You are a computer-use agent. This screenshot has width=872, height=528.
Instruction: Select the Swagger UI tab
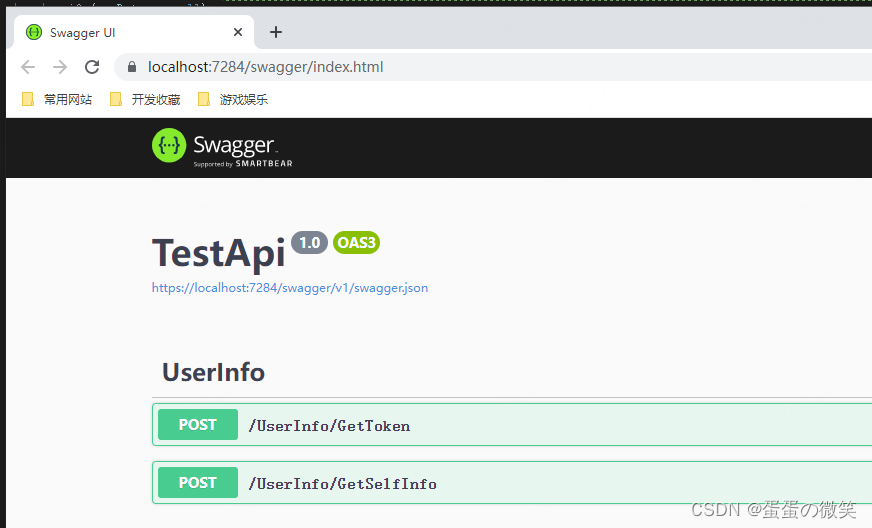coord(133,32)
